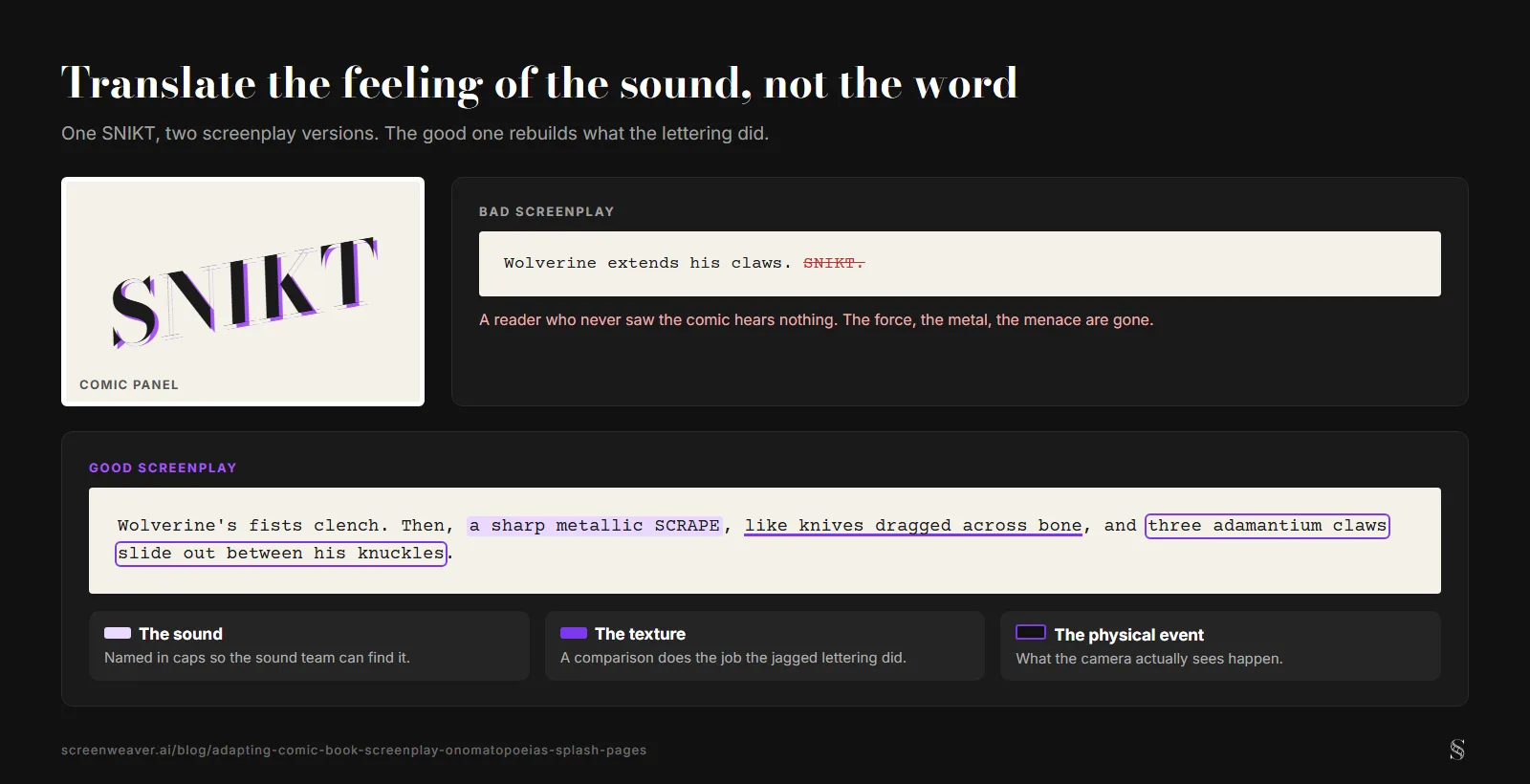Viewport: 1530px width, 784px height.
Task: Click the highlighted phrase 'a sharp metallic SCRAPE'
Action: click(594, 526)
